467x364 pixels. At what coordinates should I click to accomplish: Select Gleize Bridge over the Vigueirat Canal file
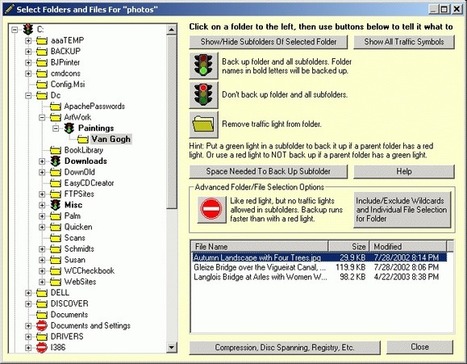pyautogui.click(x=319, y=267)
